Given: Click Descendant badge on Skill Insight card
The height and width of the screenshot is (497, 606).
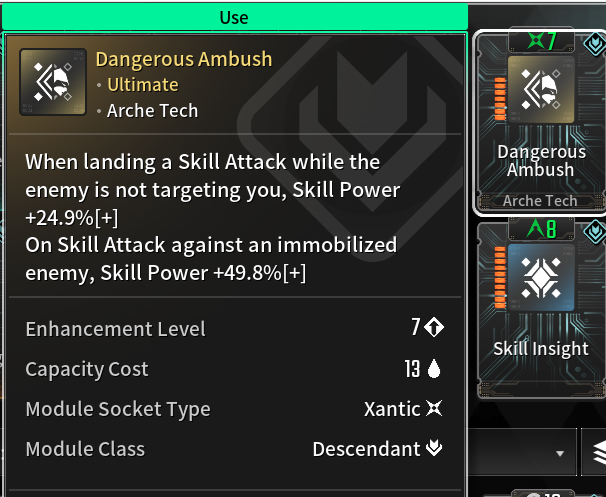Looking at the screenshot, I should pyautogui.click(x=595, y=231).
